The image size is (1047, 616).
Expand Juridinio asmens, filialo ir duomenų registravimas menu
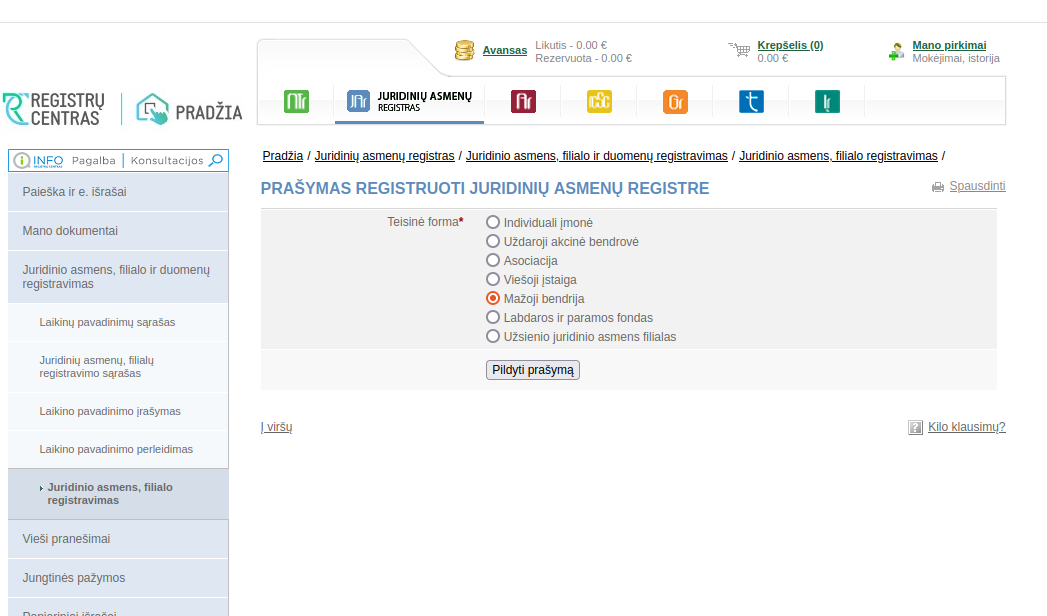(118, 277)
